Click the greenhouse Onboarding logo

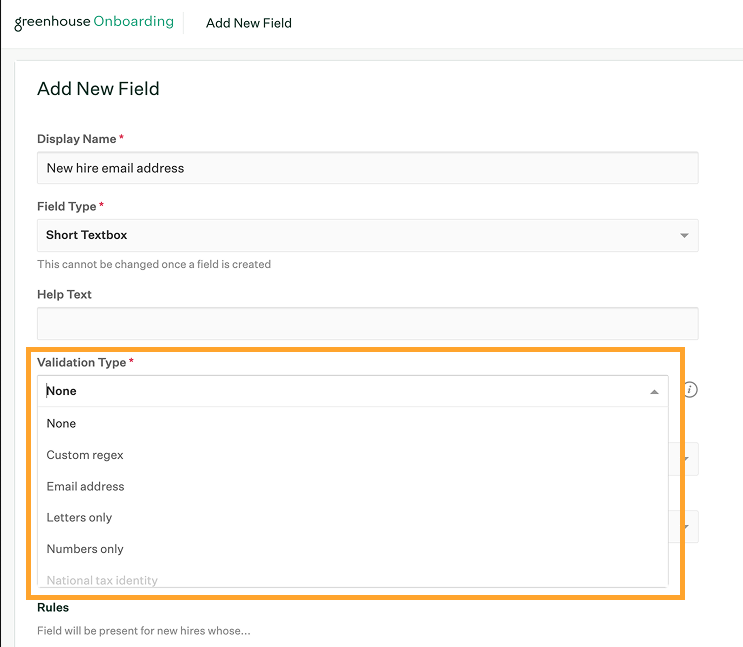[93, 22]
